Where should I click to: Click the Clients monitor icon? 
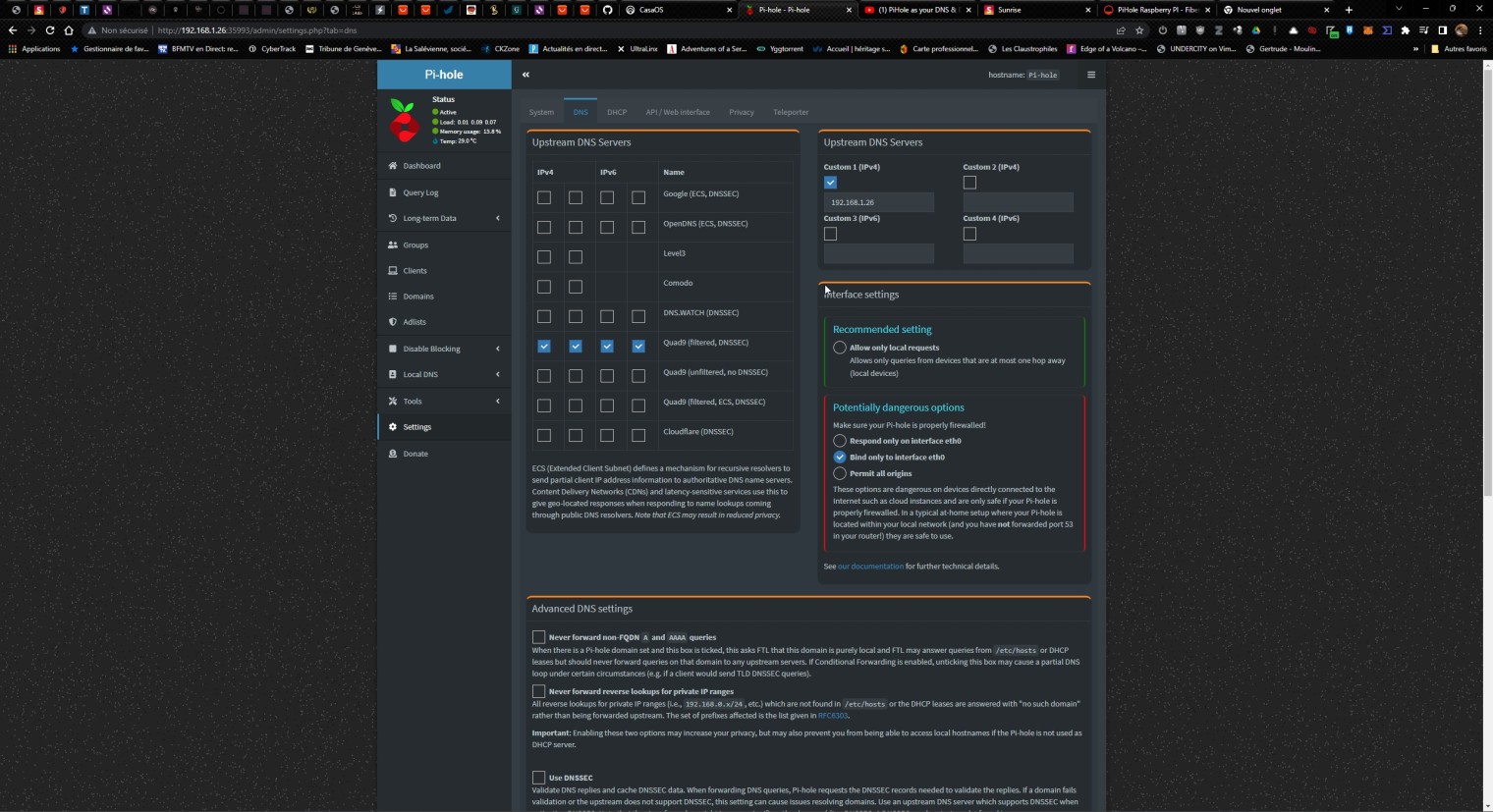[x=393, y=271]
